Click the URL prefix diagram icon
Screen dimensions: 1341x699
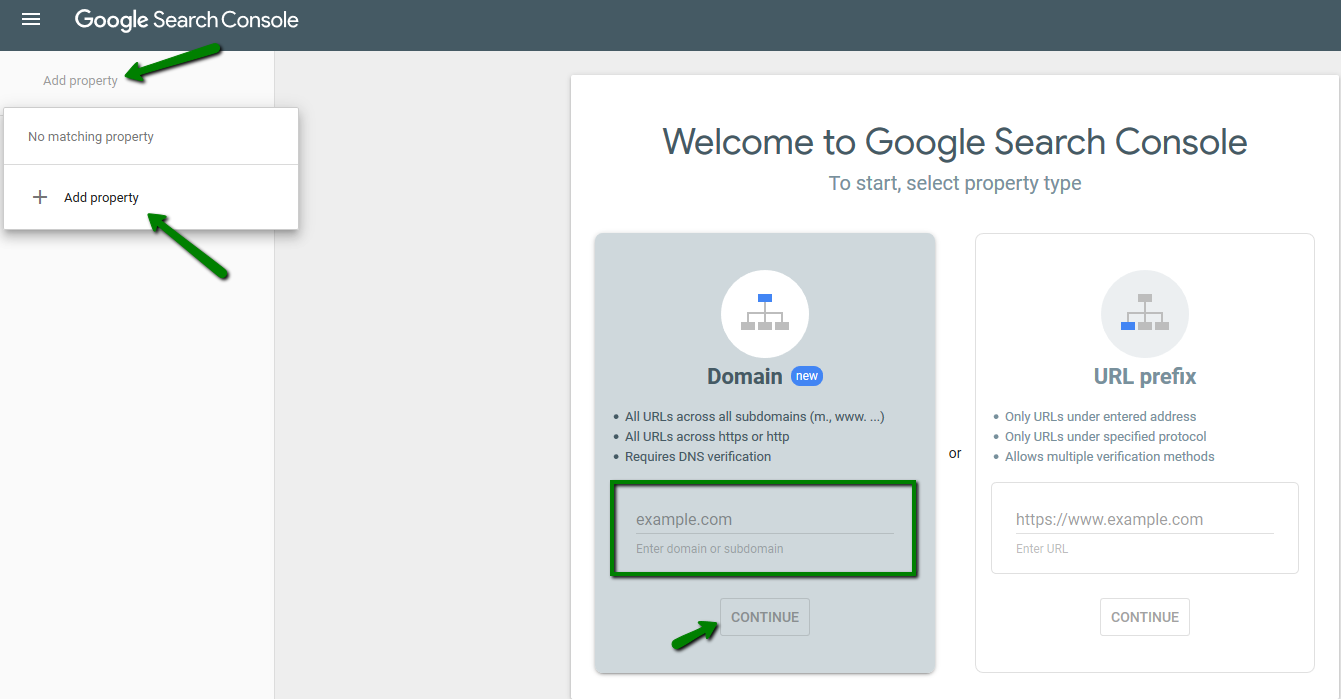pos(1144,314)
